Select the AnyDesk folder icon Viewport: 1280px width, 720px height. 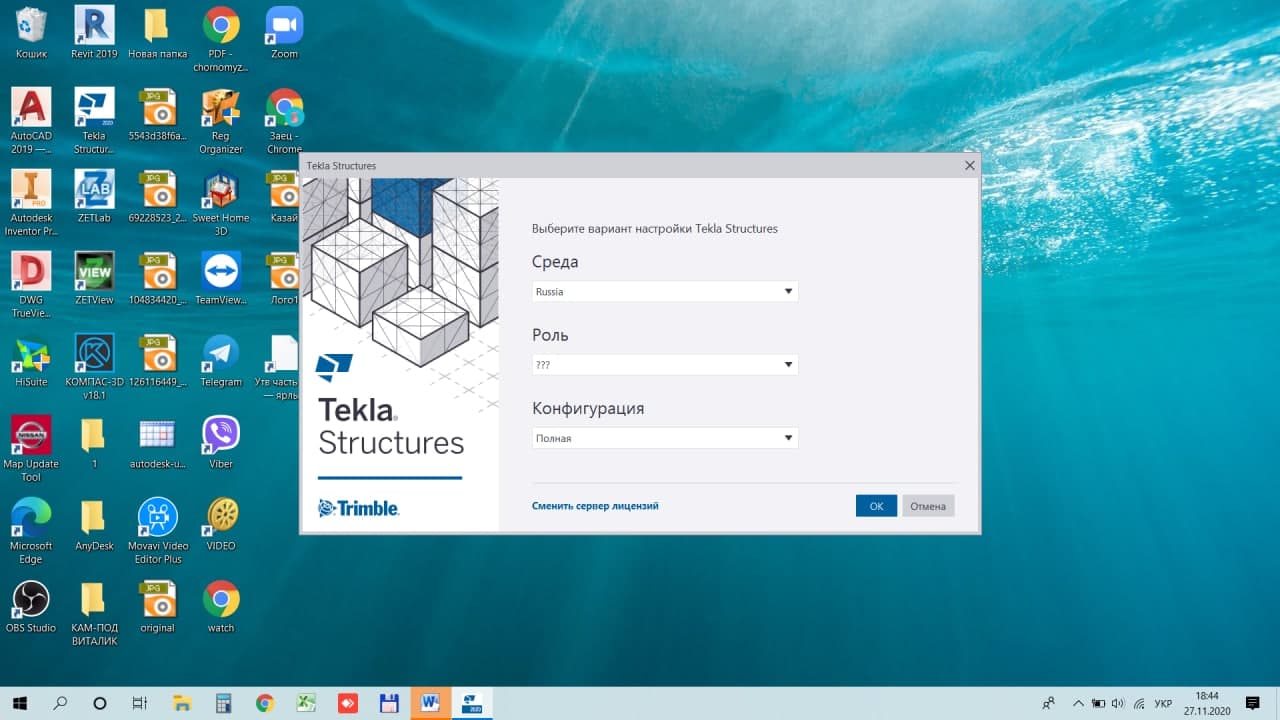click(94, 525)
